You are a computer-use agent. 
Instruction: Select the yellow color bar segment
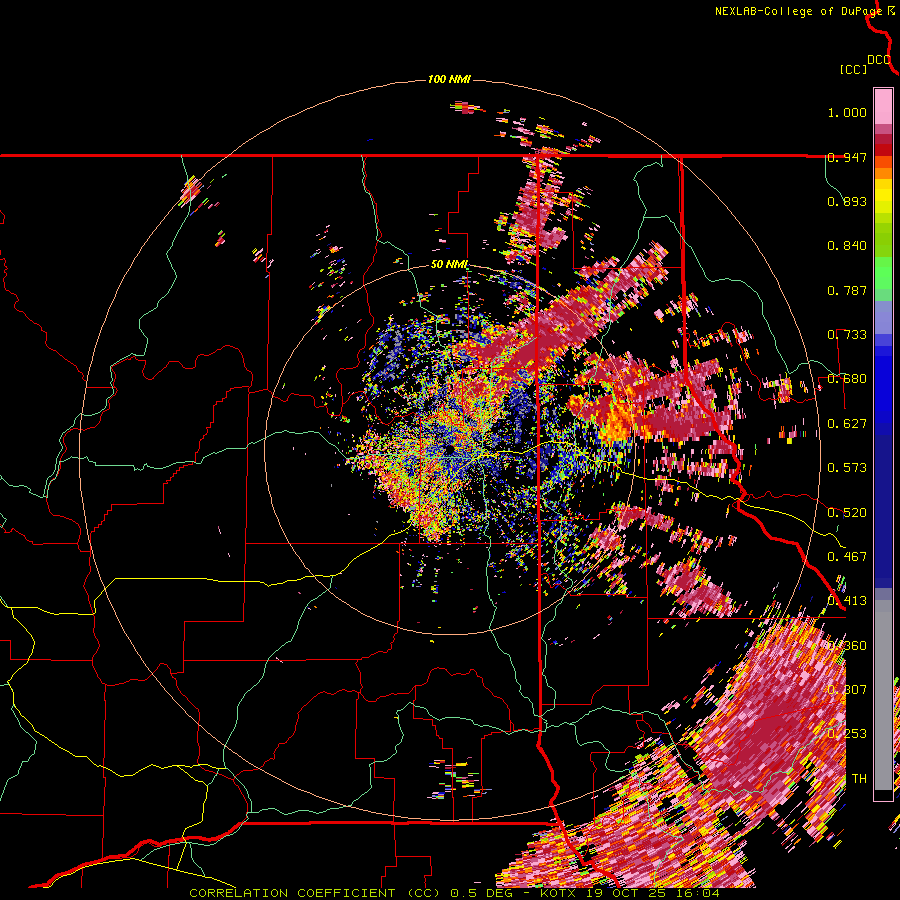click(x=883, y=197)
